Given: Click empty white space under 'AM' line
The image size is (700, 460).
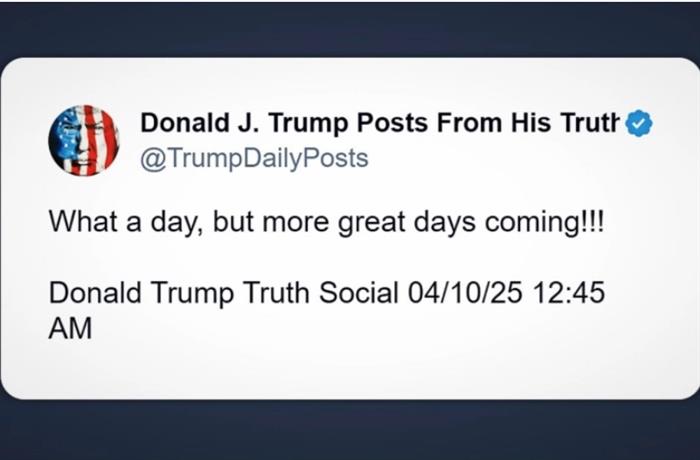Looking at the screenshot, I should pyautogui.click(x=350, y=371).
